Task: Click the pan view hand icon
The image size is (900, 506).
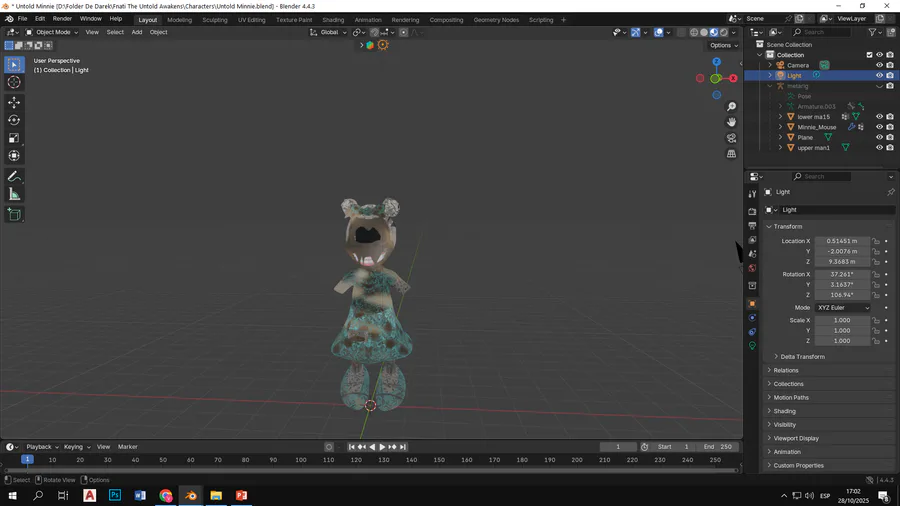Action: coord(731,122)
